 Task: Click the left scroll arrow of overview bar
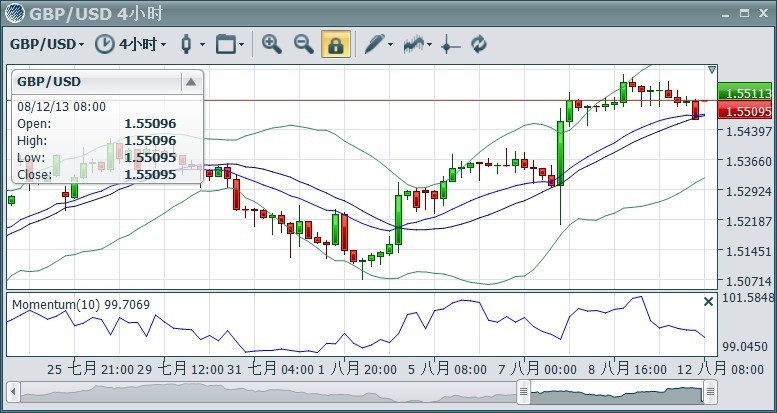tap(13, 392)
